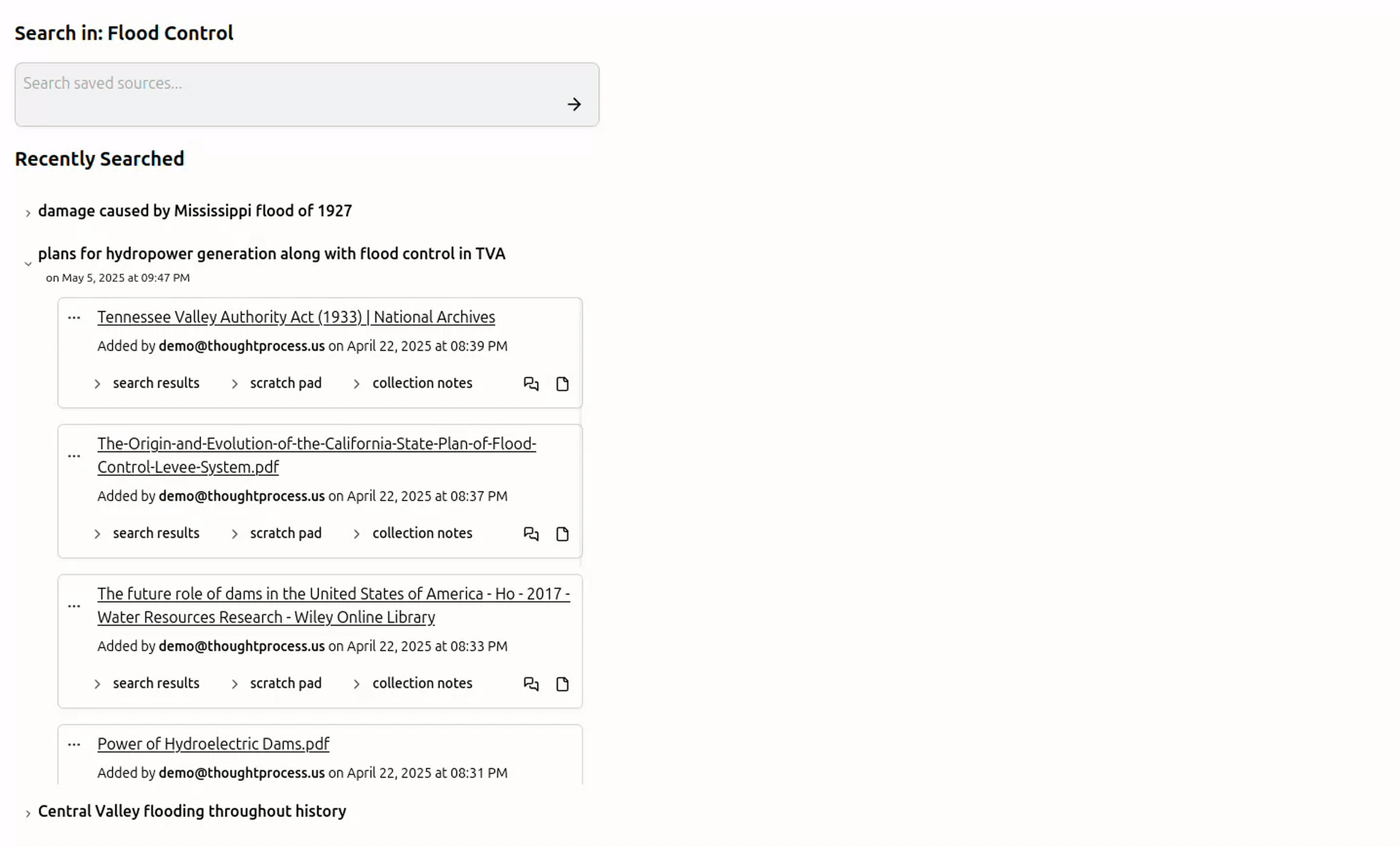Open more options for Tennessee Valley Authority Act

pos(74,318)
